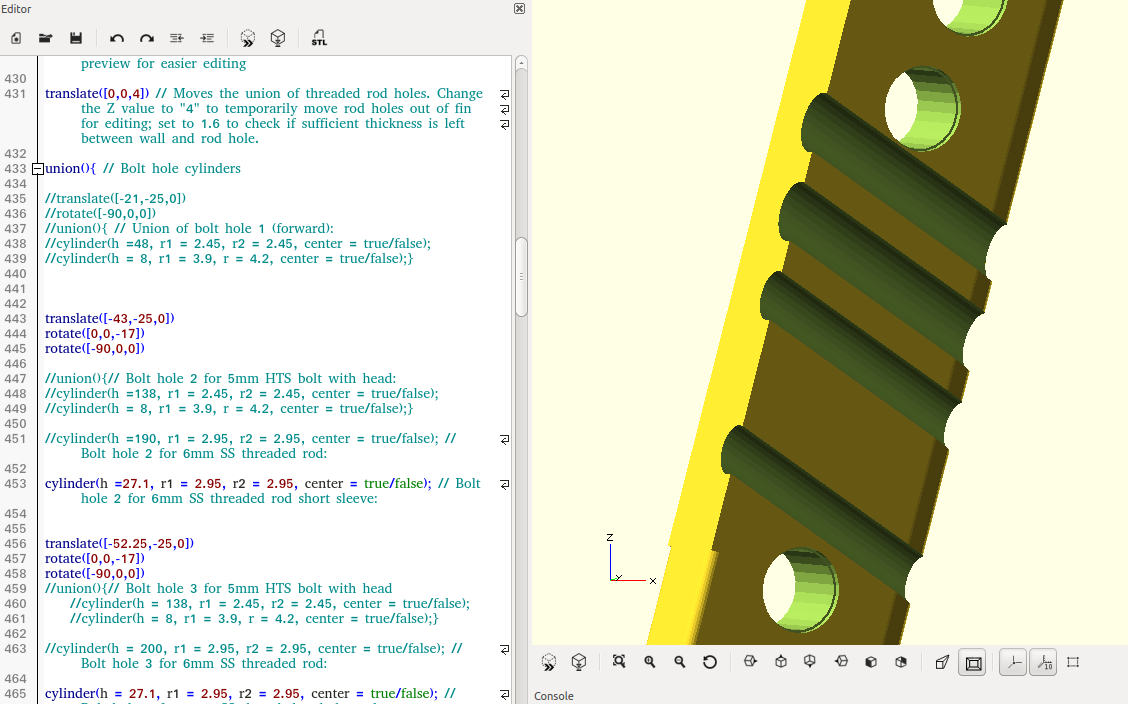
Task: Save the current SCAD file
Action: tap(75, 38)
